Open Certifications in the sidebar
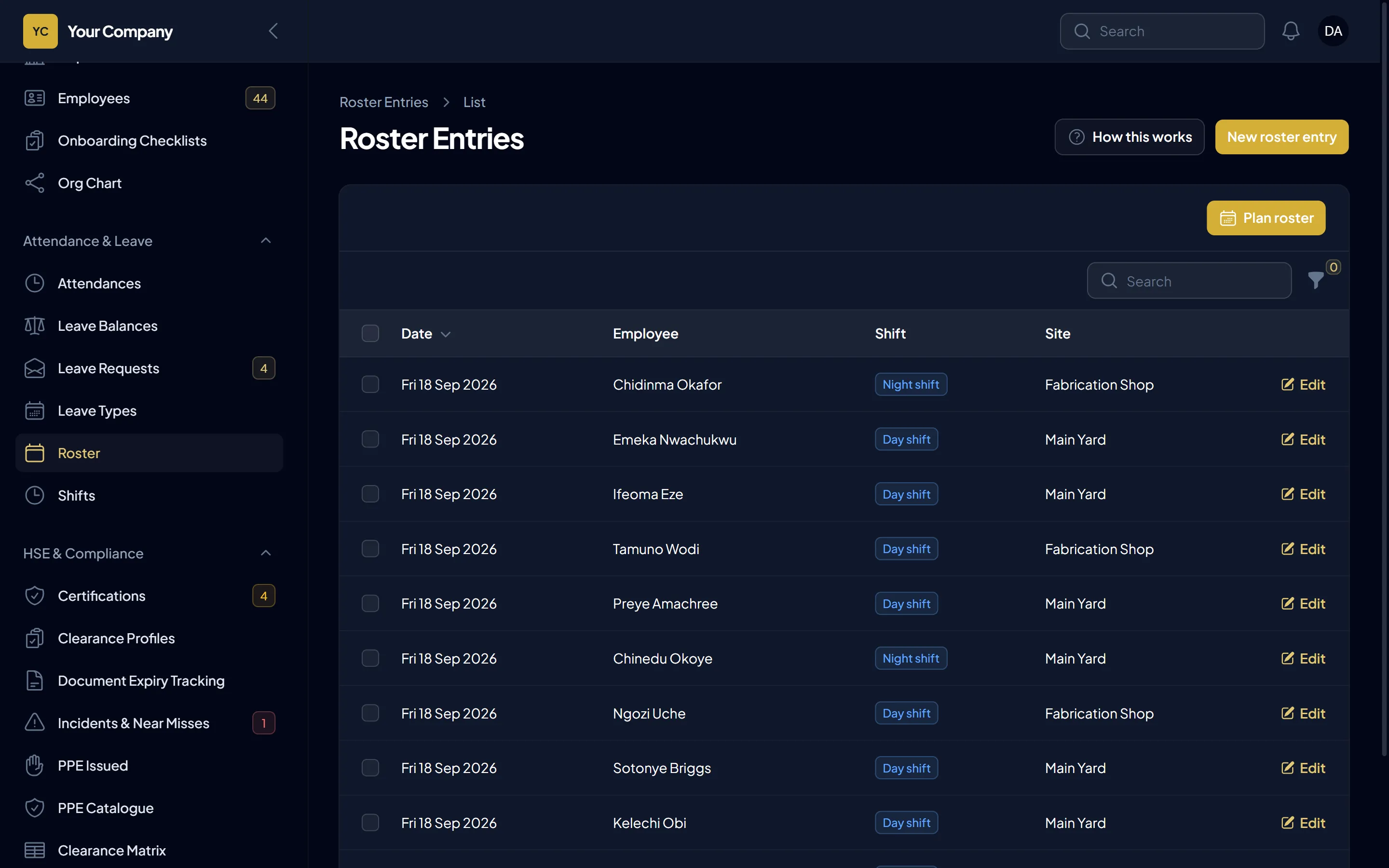The height and width of the screenshot is (868, 1389). [149, 596]
